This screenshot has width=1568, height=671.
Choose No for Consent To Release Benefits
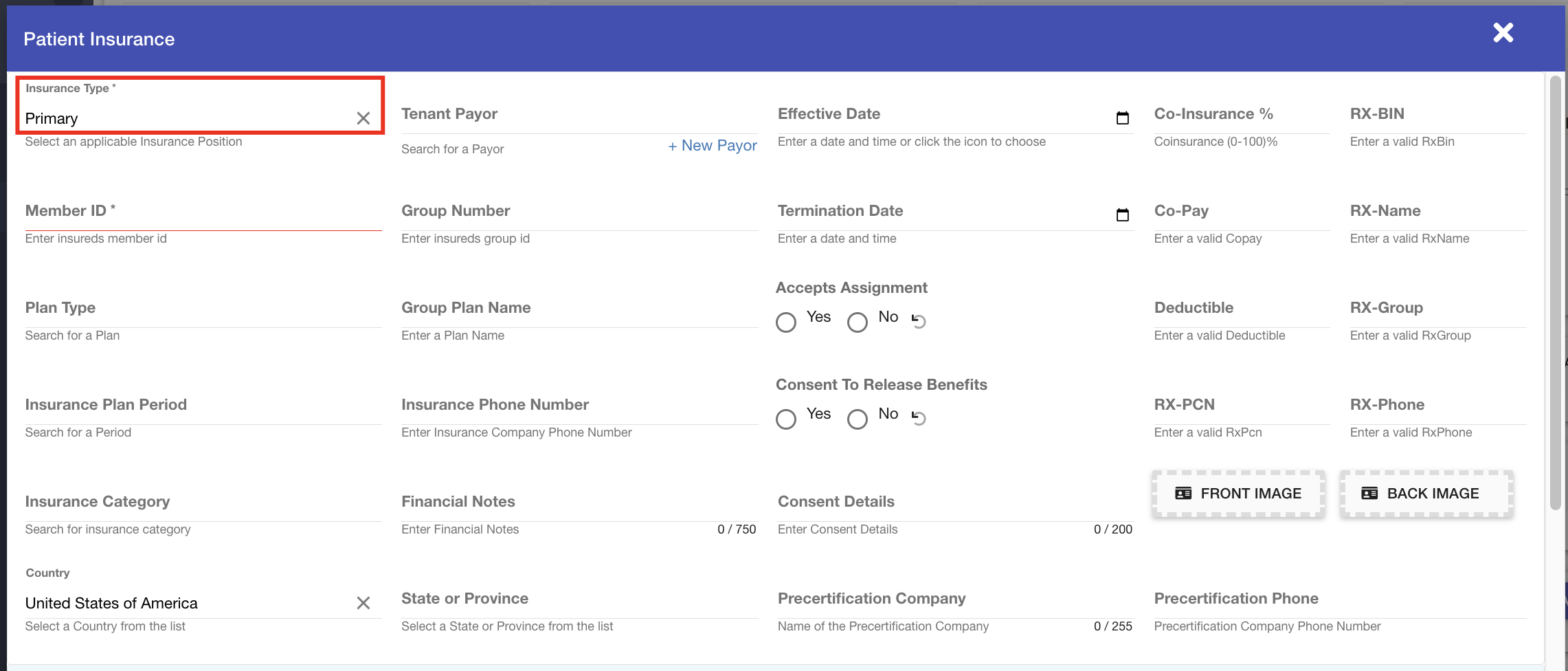click(x=857, y=419)
